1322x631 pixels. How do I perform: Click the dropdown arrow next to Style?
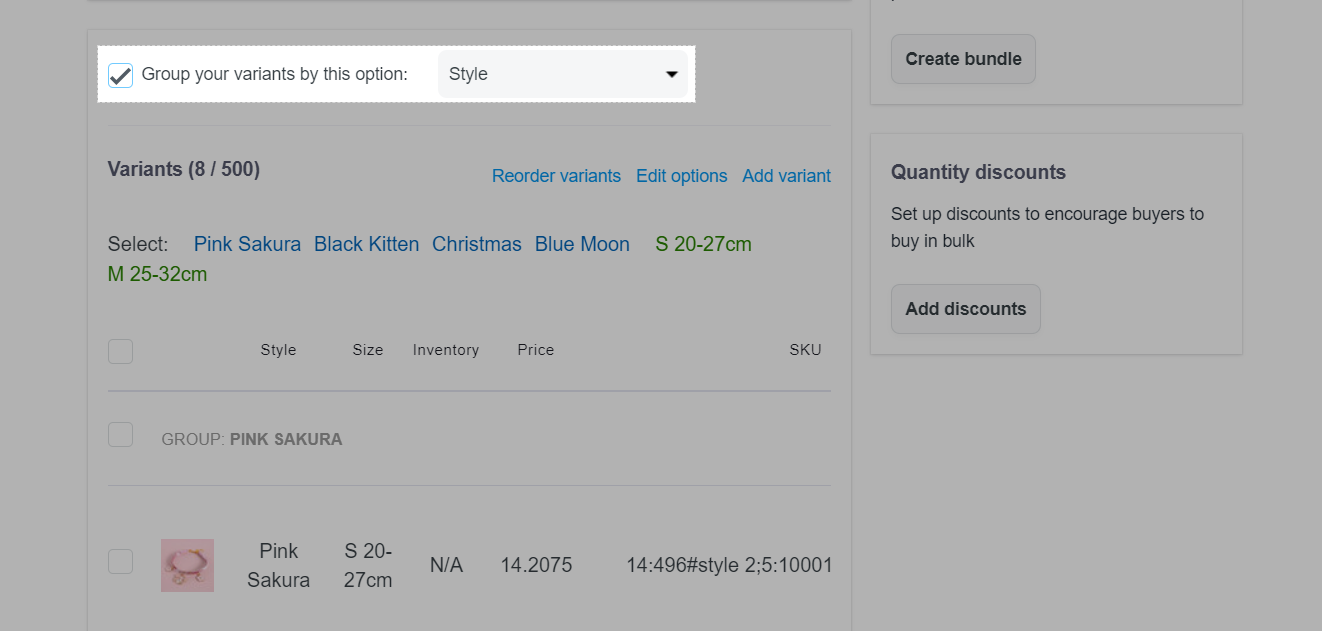(672, 75)
